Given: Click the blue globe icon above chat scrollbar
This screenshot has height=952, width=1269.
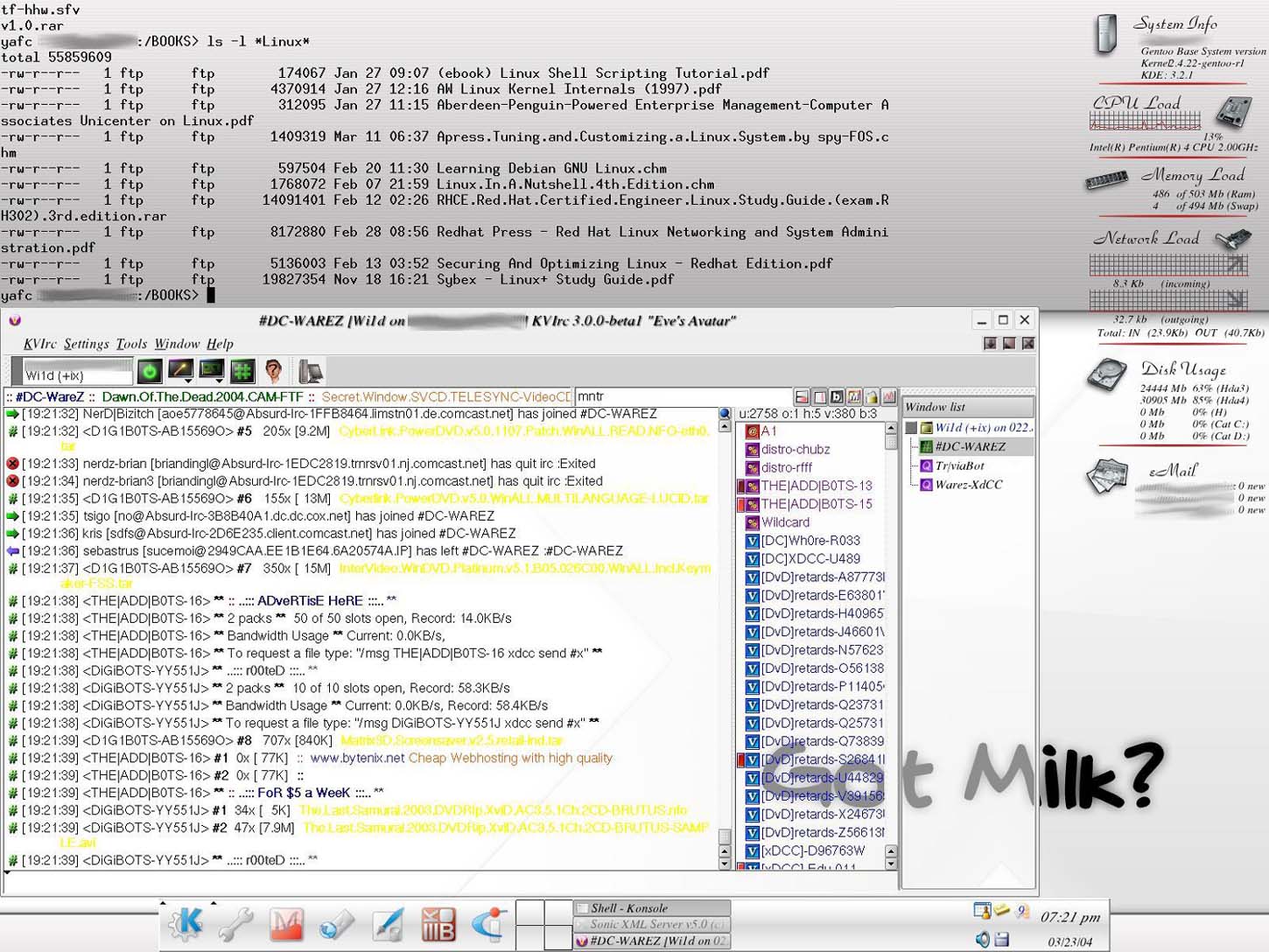Looking at the screenshot, I should pos(725,413).
